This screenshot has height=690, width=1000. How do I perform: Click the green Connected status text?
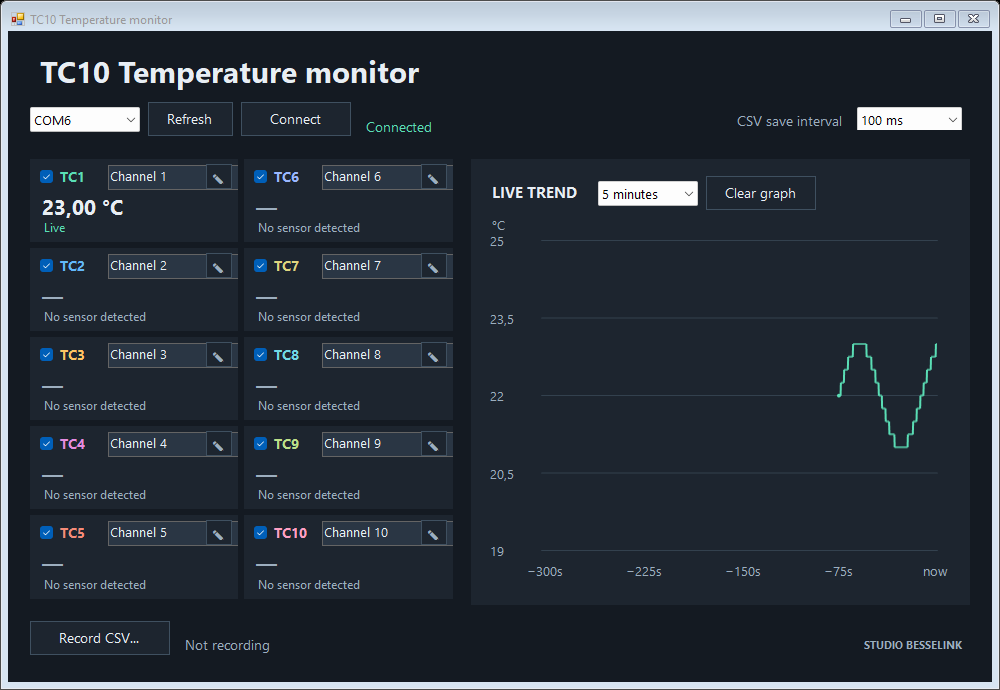pos(399,128)
